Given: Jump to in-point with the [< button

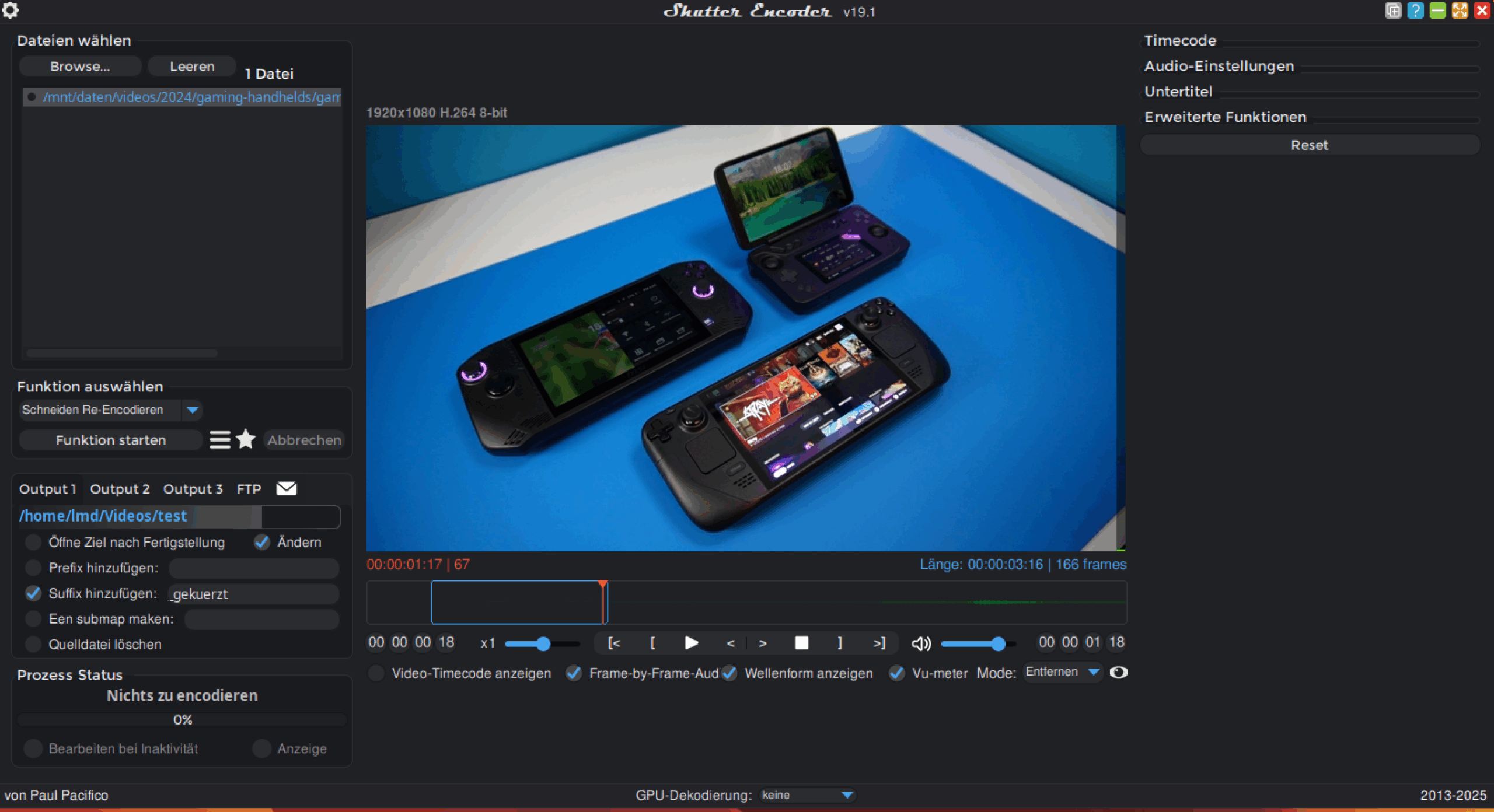Looking at the screenshot, I should 614,643.
